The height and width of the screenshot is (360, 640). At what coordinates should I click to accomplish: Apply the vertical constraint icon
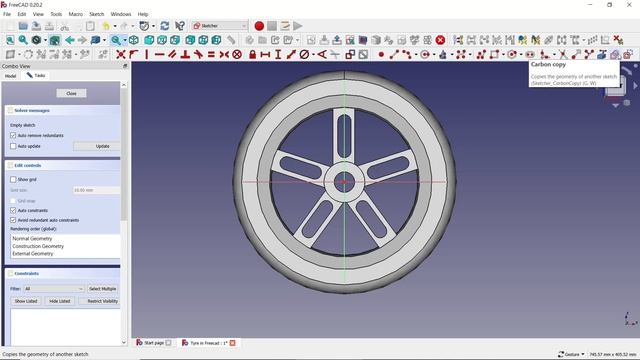[x=147, y=54]
